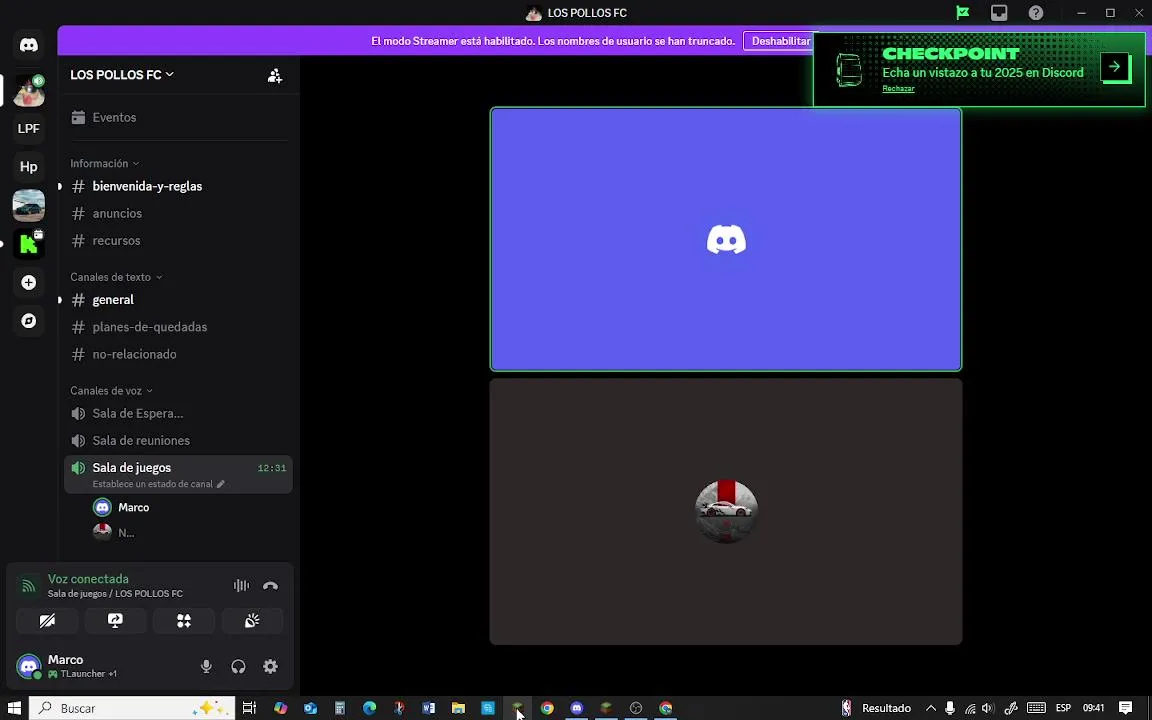Image resolution: width=1152 pixels, height=720 pixels.
Task: Open the notification center icon
Action: [1126, 708]
